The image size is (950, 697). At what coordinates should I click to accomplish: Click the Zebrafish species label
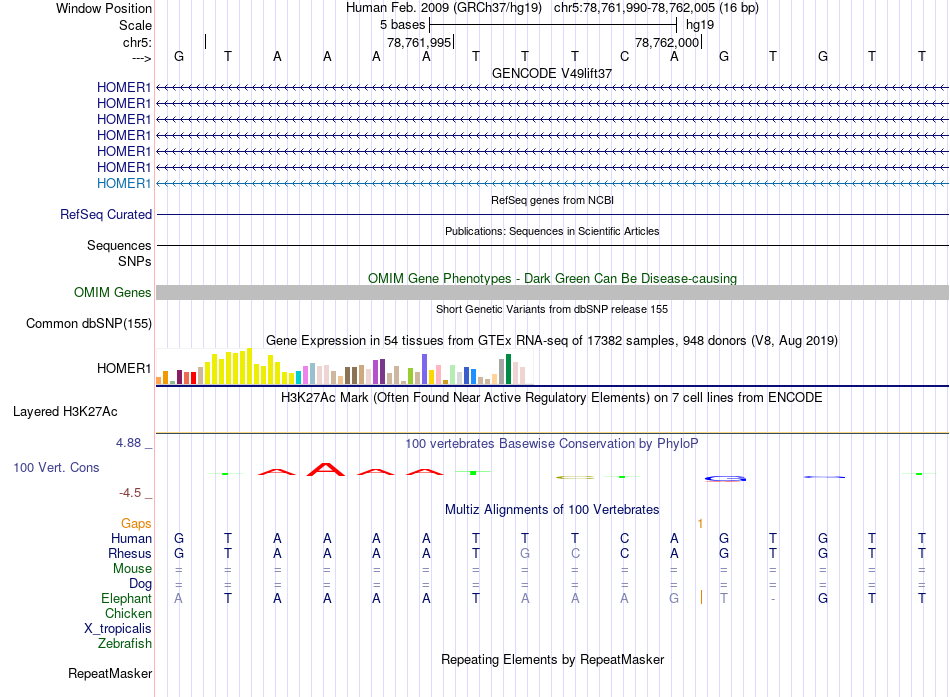125,643
